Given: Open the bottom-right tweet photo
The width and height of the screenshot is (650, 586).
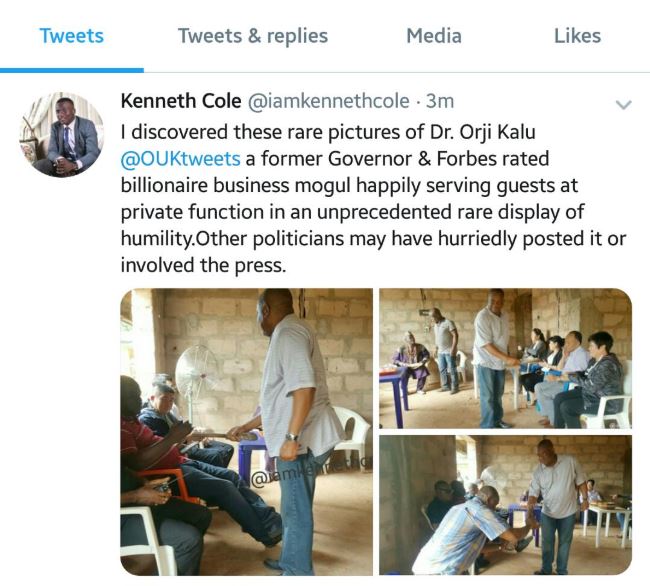Looking at the screenshot, I should pos(505,505).
